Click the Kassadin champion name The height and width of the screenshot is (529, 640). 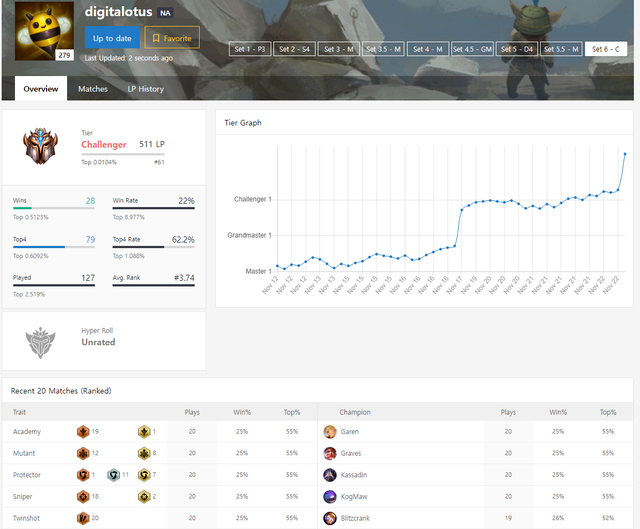click(x=354, y=475)
